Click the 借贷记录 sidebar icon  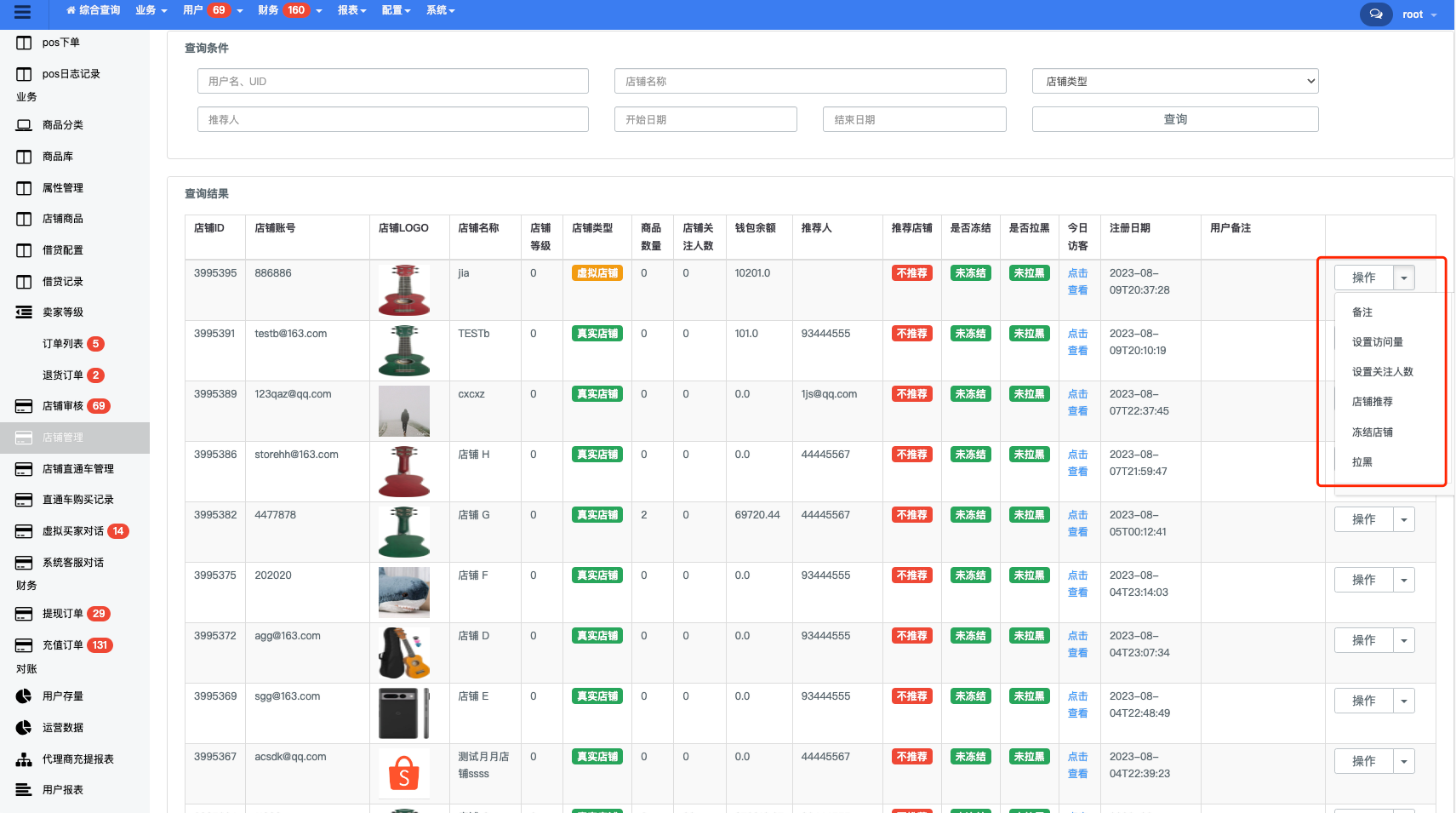tap(24, 282)
